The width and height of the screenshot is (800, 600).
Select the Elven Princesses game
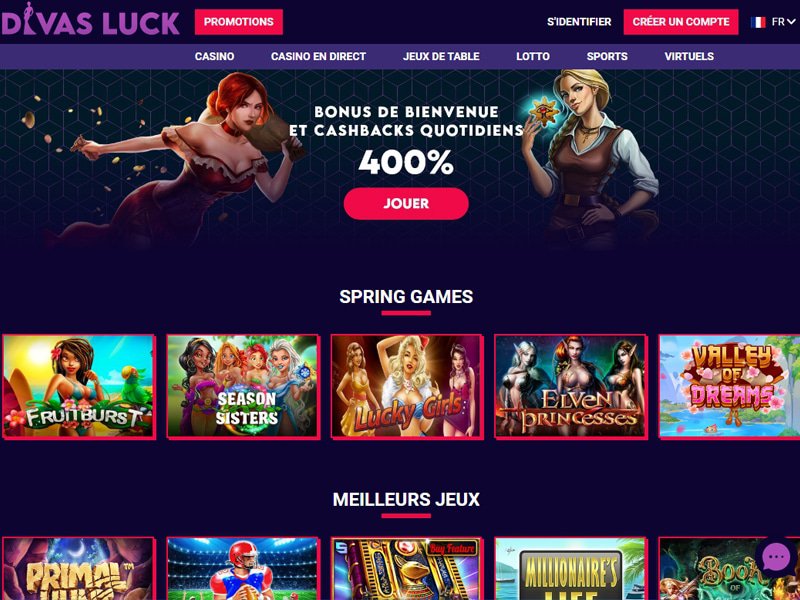[x=570, y=386]
